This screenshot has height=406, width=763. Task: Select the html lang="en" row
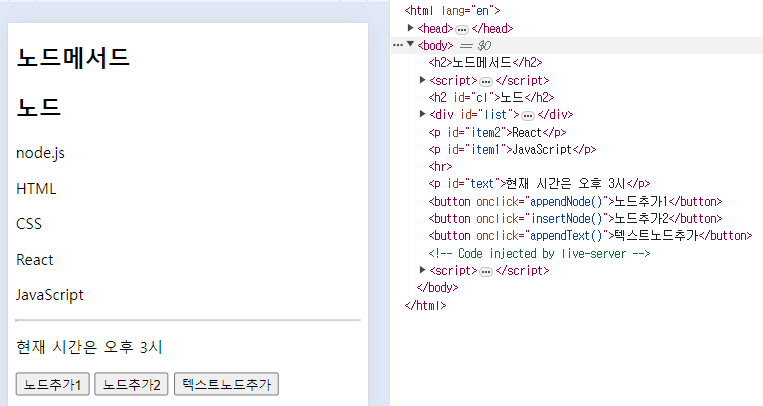point(453,10)
